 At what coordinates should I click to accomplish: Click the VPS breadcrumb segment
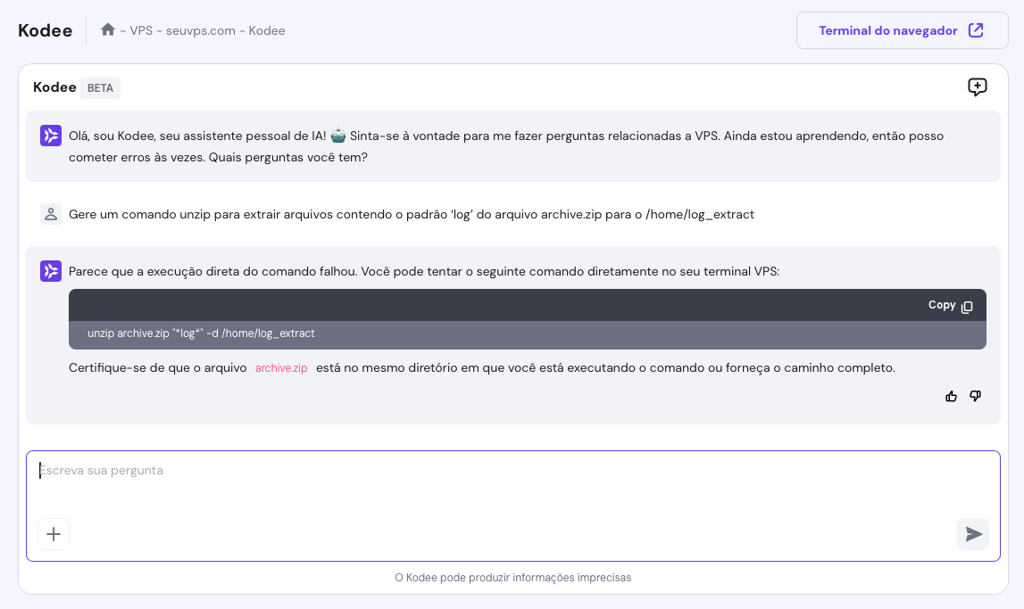click(x=141, y=31)
